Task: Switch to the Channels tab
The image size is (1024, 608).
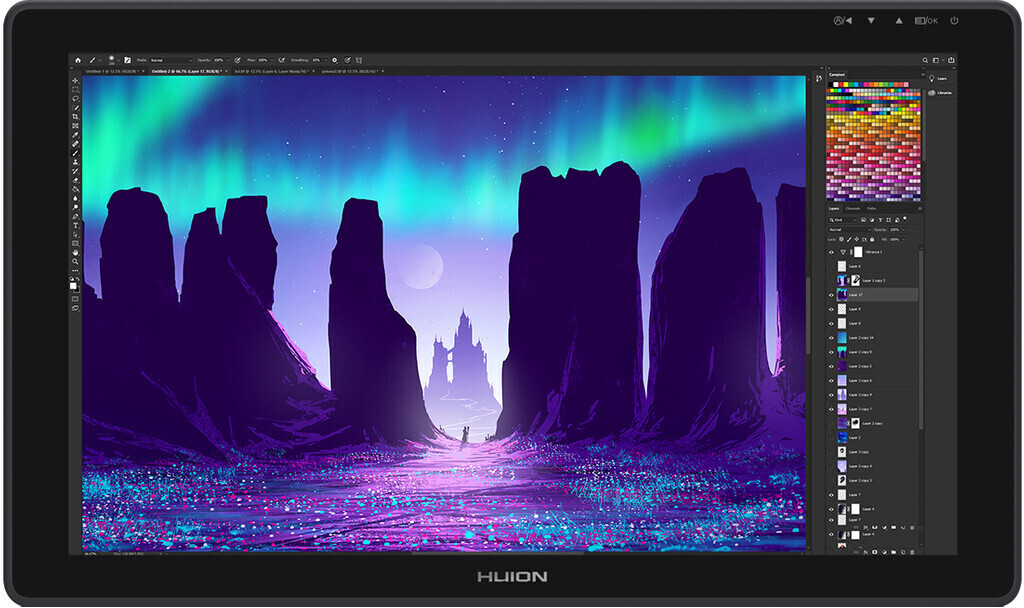Action: [x=853, y=208]
